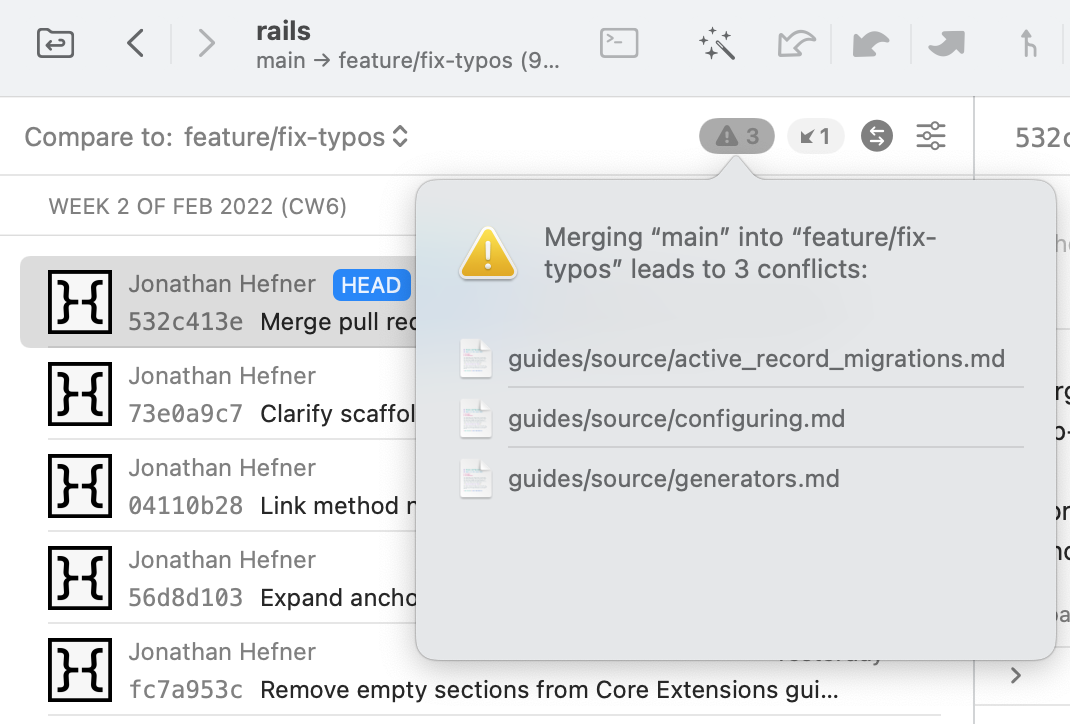Viewport: 1070px width, 724px height.
Task: Open the filter options sliders icon
Action: click(931, 136)
